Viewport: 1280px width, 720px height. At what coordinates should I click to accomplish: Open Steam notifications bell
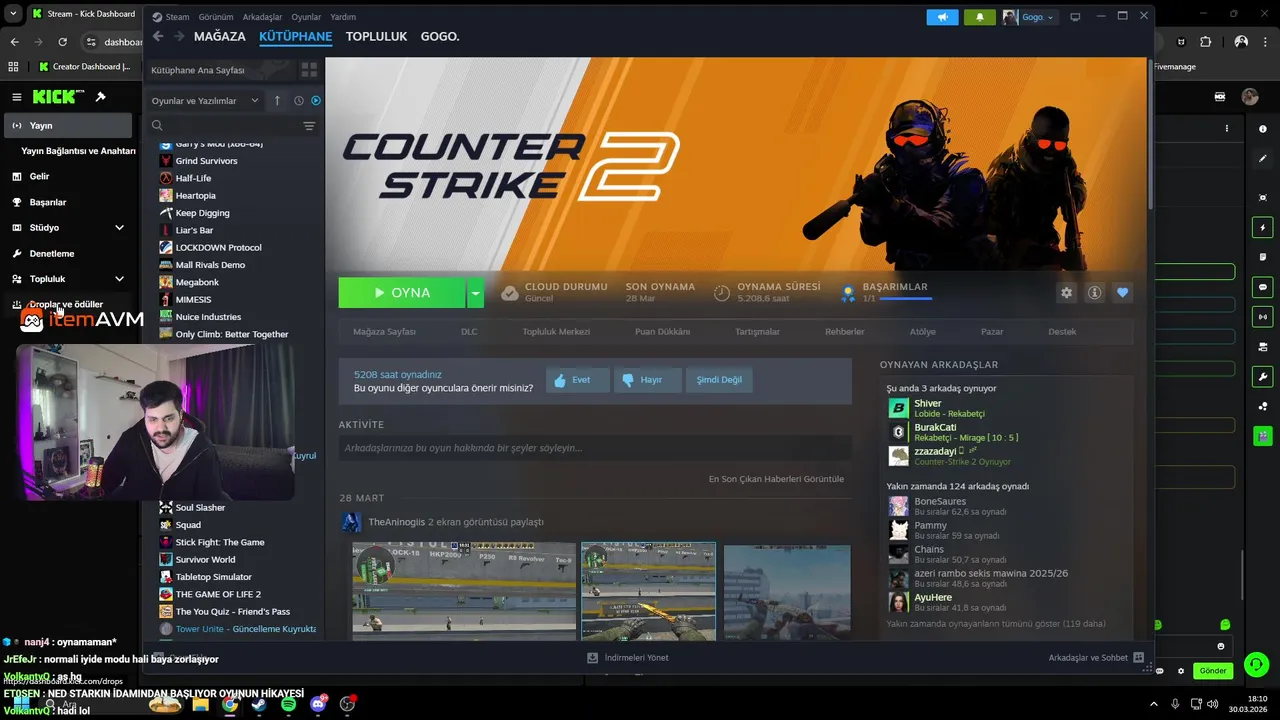980,17
